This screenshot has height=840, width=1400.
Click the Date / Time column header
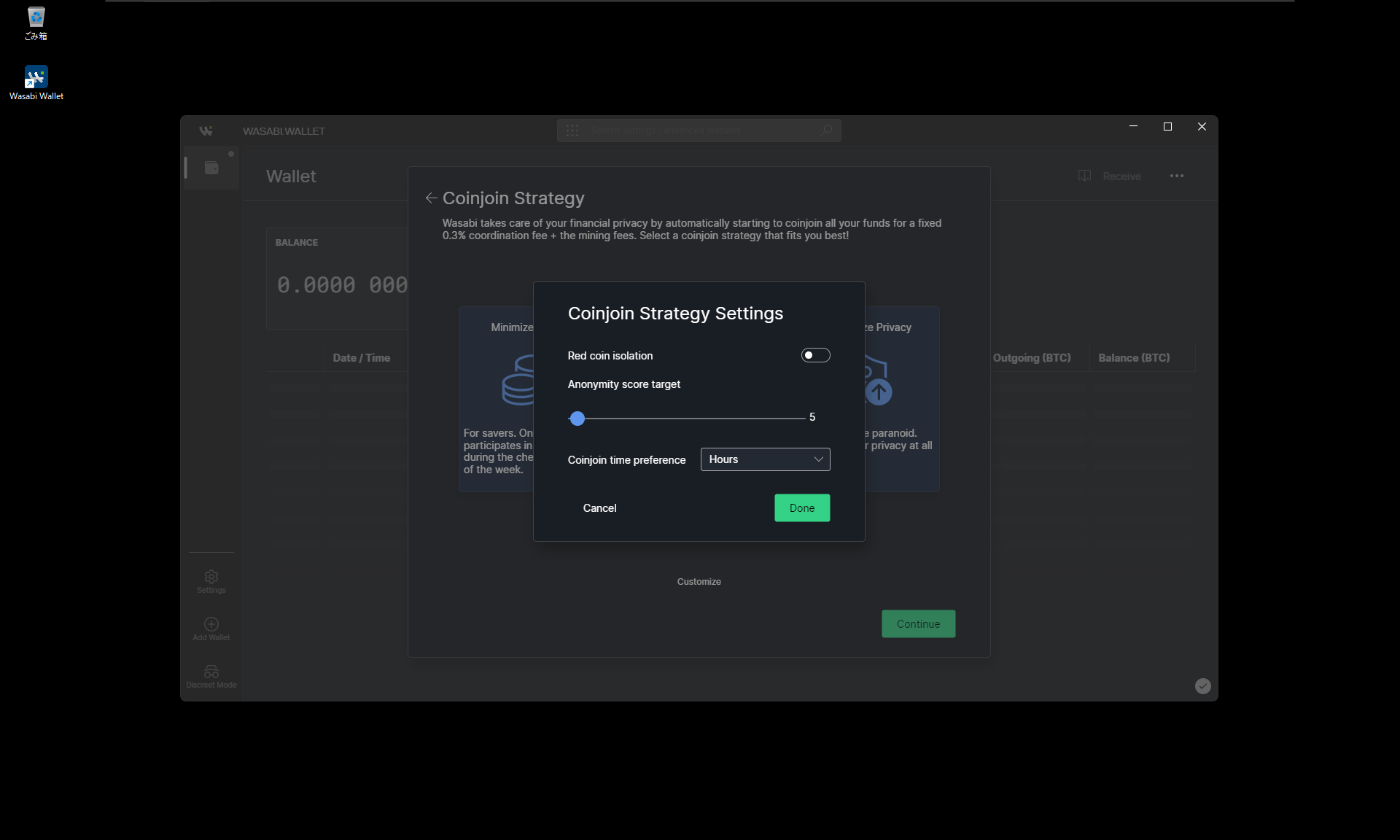(x=362, y=358)
